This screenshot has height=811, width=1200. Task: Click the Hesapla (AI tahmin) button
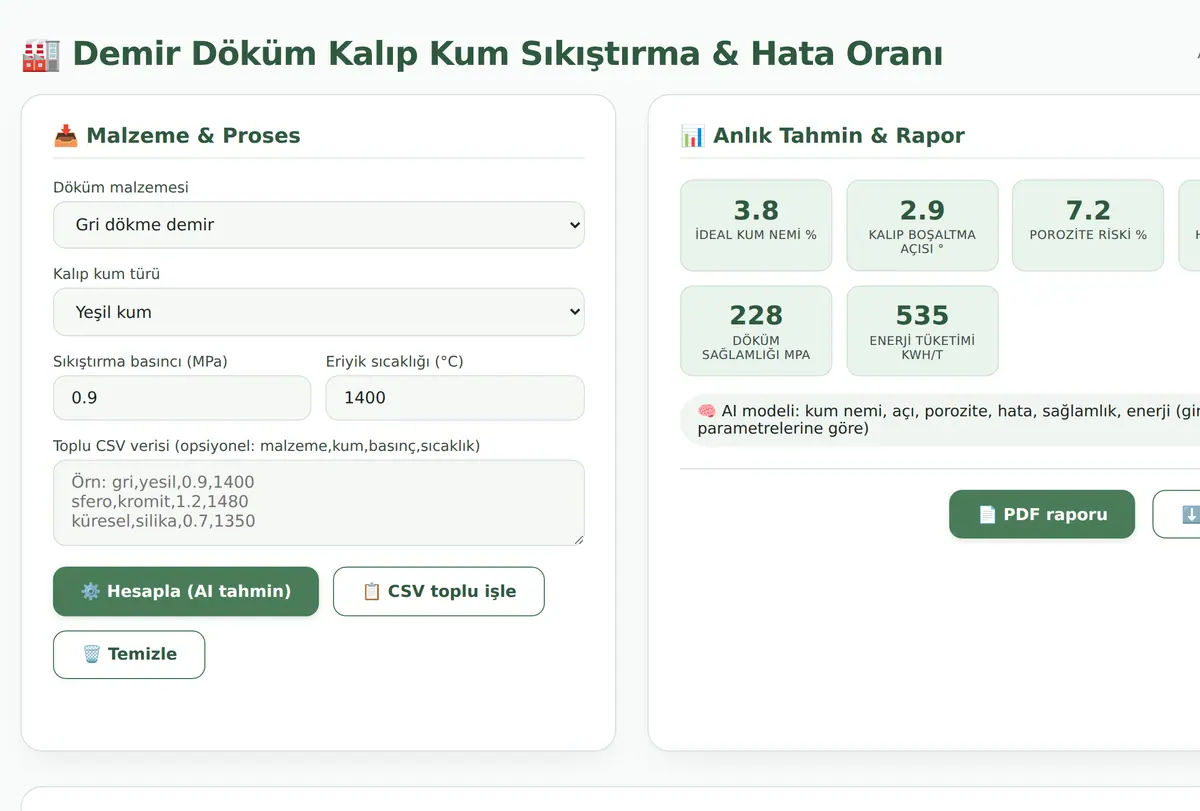point(186,591)
